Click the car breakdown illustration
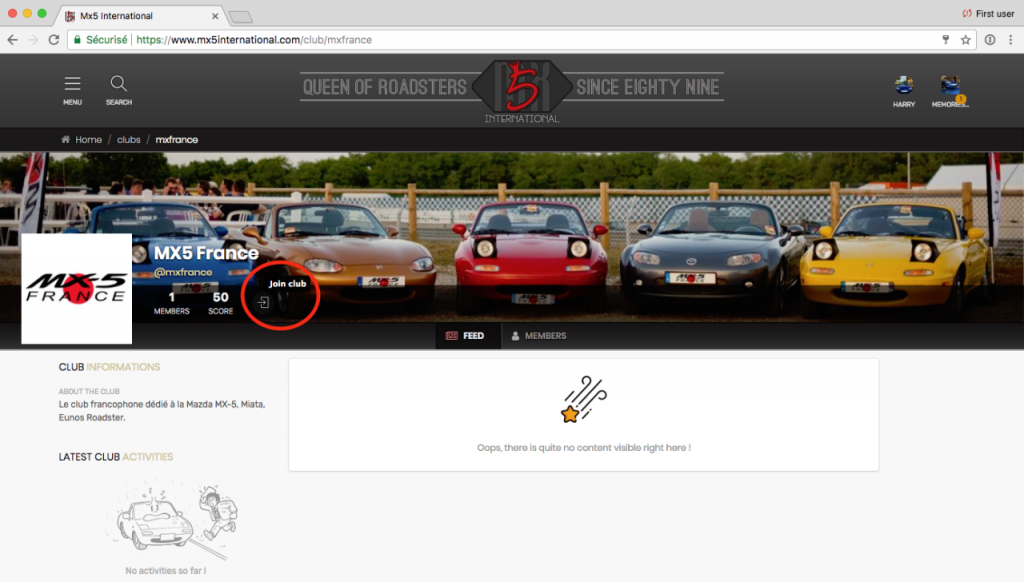The height and width of the screenshot is (582, 1024). [x=171, y=521]
